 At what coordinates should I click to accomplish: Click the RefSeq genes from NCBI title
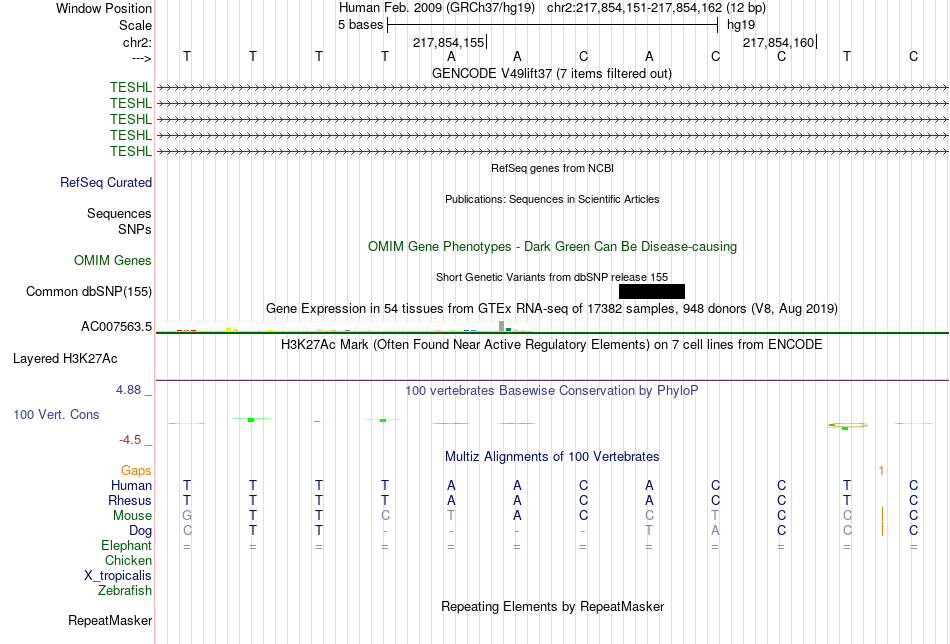552,168
